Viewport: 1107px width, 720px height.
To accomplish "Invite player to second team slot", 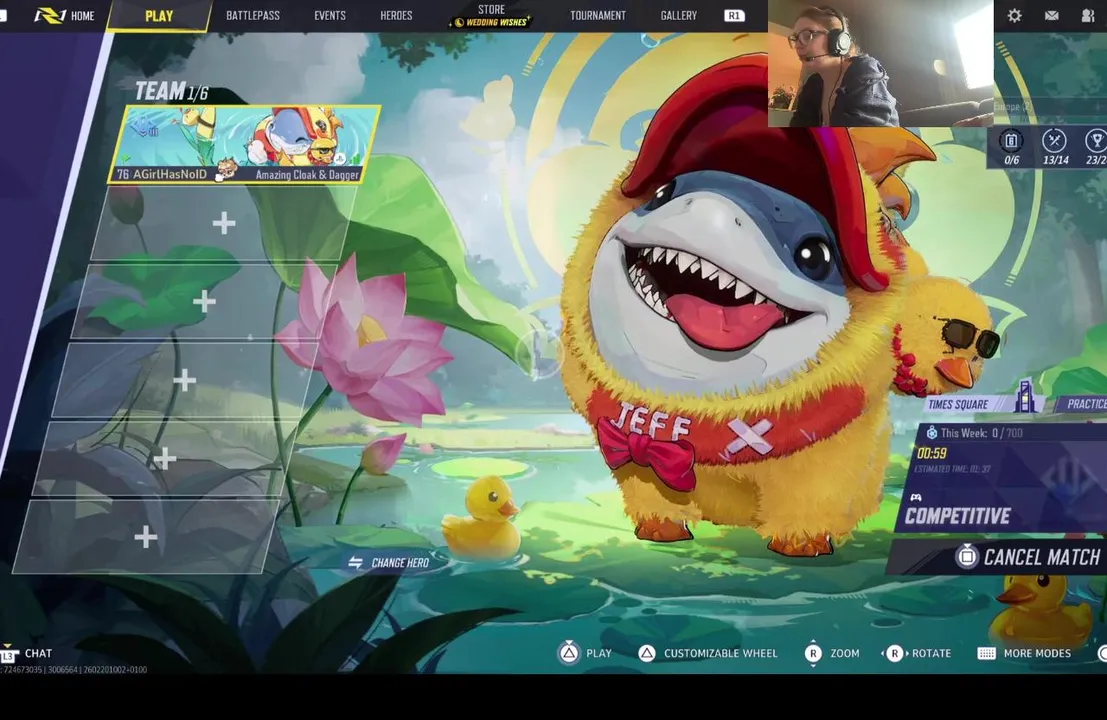I will pyautogui.click(x=224, y=224).
